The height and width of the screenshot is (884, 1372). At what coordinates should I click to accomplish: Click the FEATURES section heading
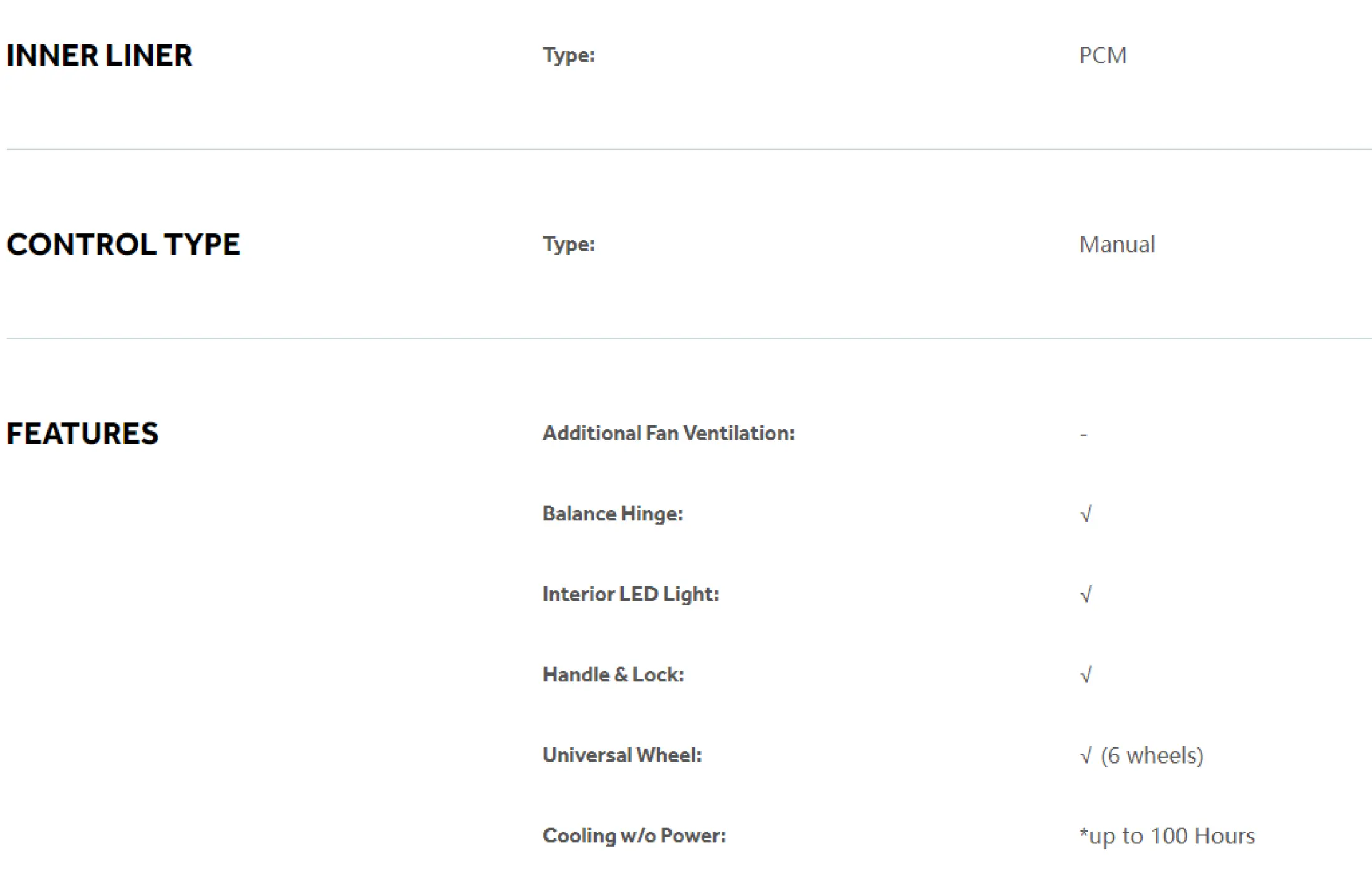pos(82,434)
